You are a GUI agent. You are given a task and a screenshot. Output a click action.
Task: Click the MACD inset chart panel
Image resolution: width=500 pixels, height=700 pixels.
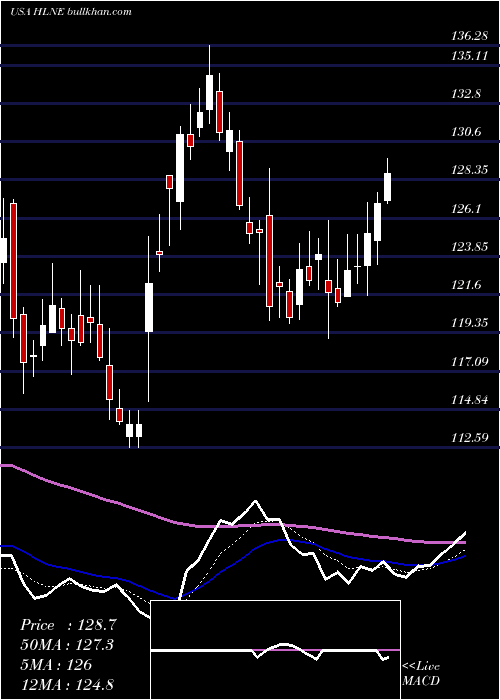point(275,650)
